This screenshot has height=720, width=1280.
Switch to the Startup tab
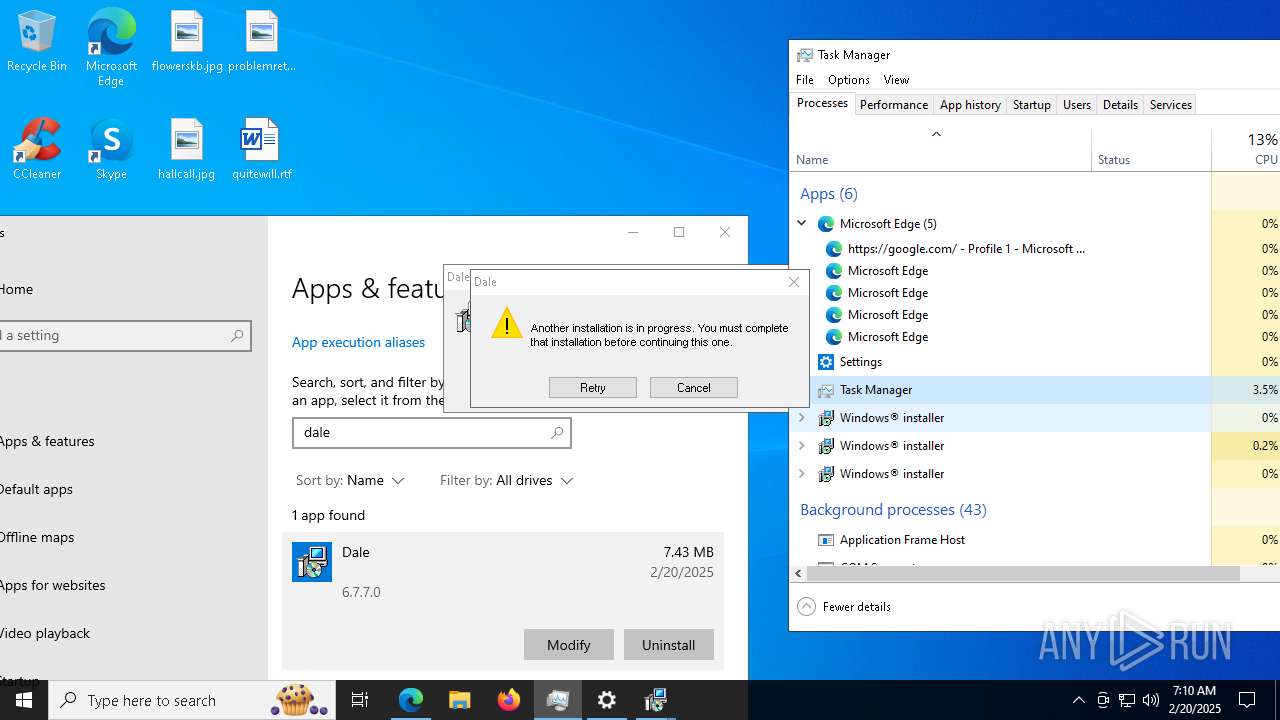1032,105
